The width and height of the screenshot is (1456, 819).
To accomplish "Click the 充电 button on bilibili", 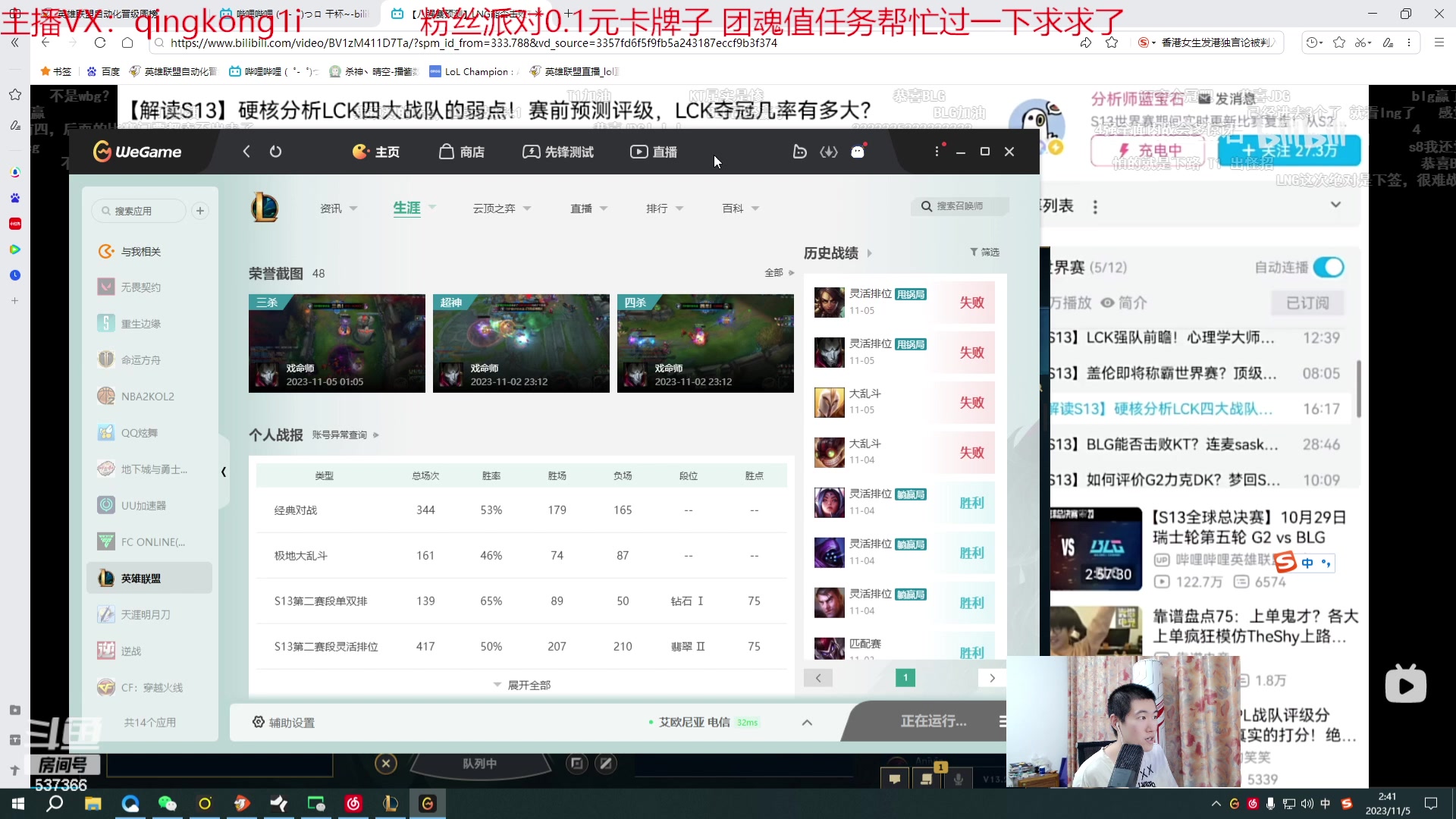I will 1148,151.
